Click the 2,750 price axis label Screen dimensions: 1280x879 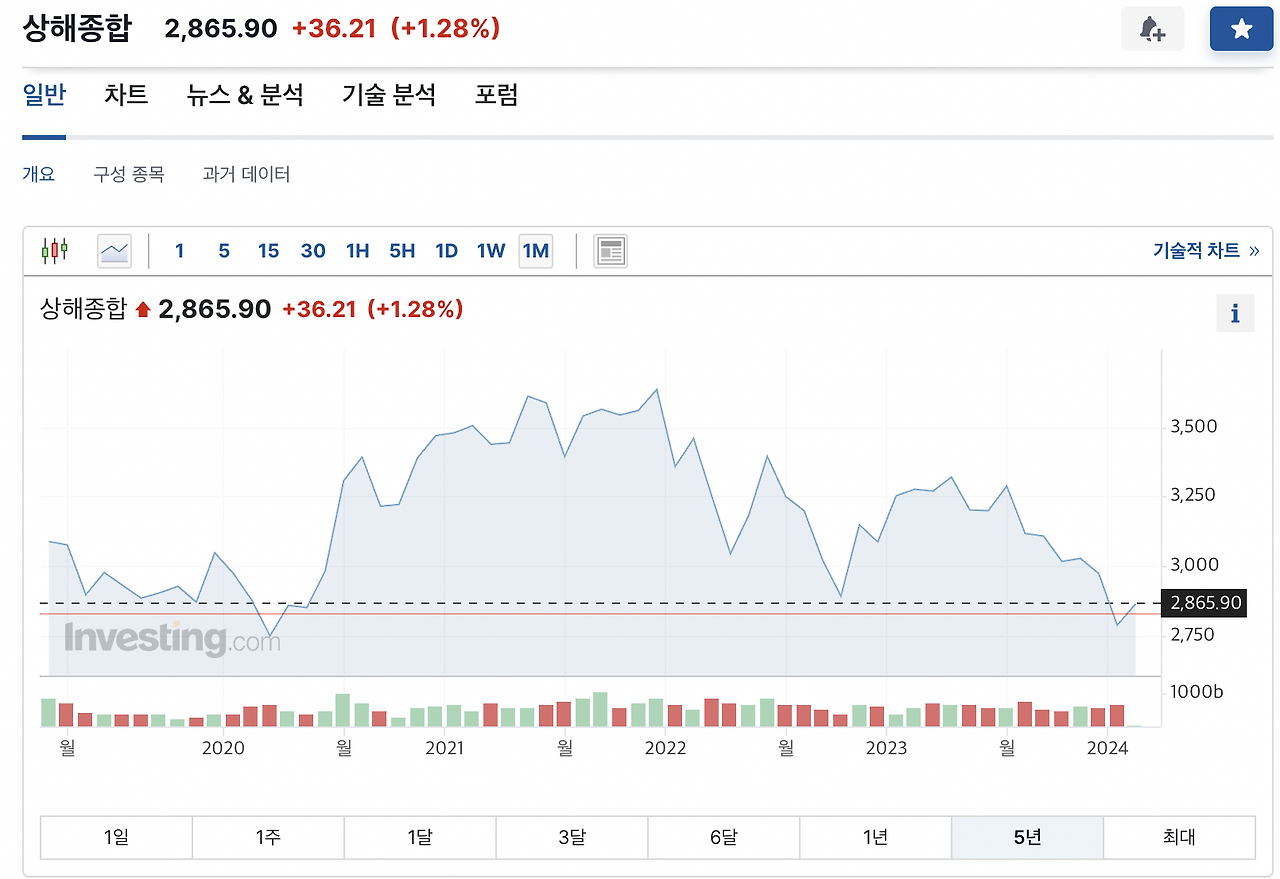coord(1192,634)
